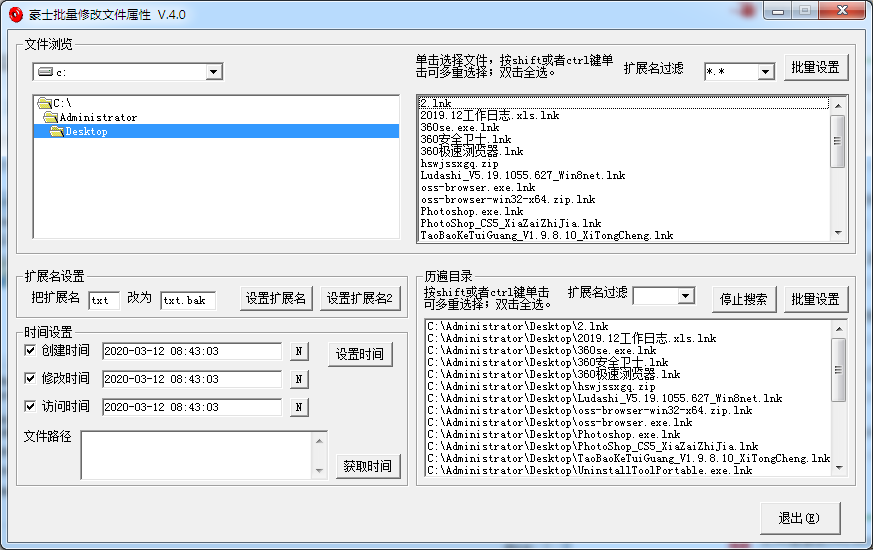Image resolution: width=873 pixels, height=550 pixels.
Task: Select Desktop\360安全卫士.lnk path row
Action: click(629, 362)
